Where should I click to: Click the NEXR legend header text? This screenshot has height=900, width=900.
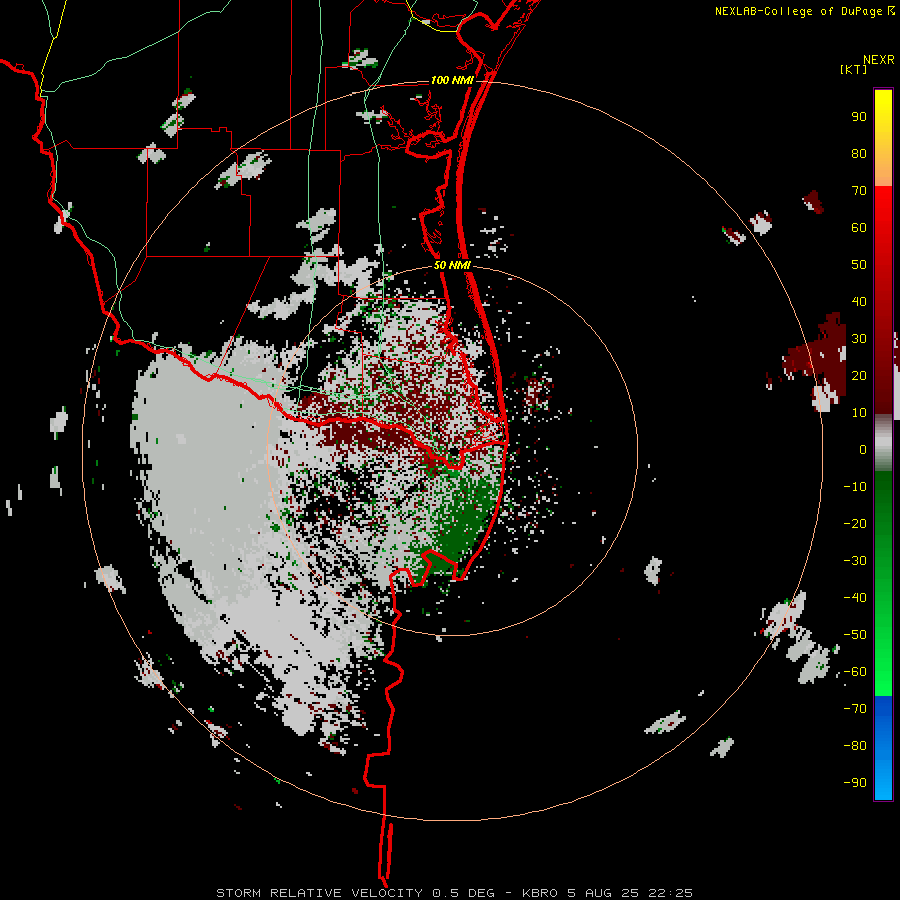pyautogui.click(x=879, y=60)
